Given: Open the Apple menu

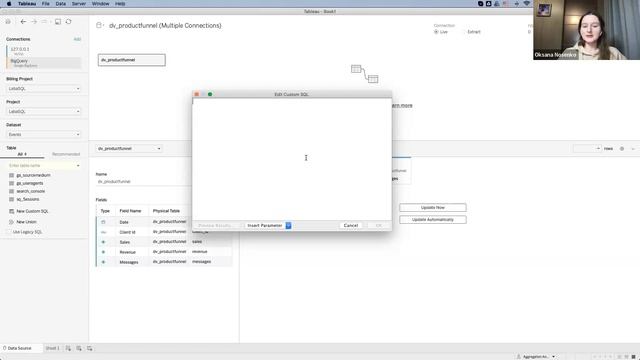Looking at the screenshot, I should pos(9,4).
